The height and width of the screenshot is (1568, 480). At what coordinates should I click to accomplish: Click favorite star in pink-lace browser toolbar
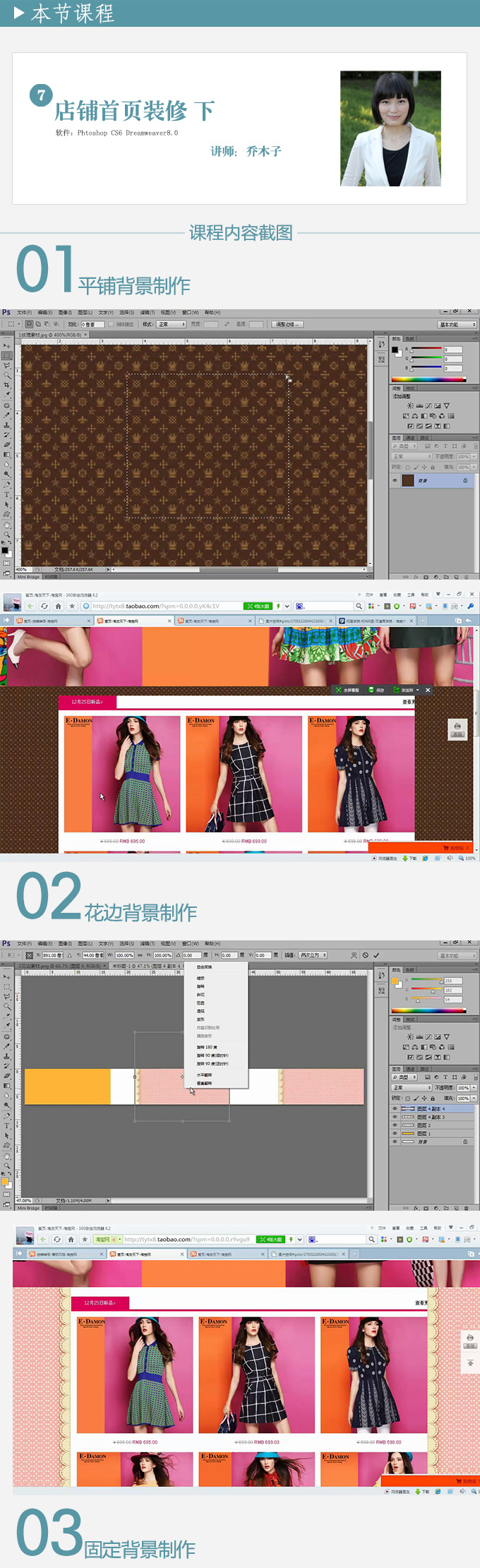pos(85,1239)
